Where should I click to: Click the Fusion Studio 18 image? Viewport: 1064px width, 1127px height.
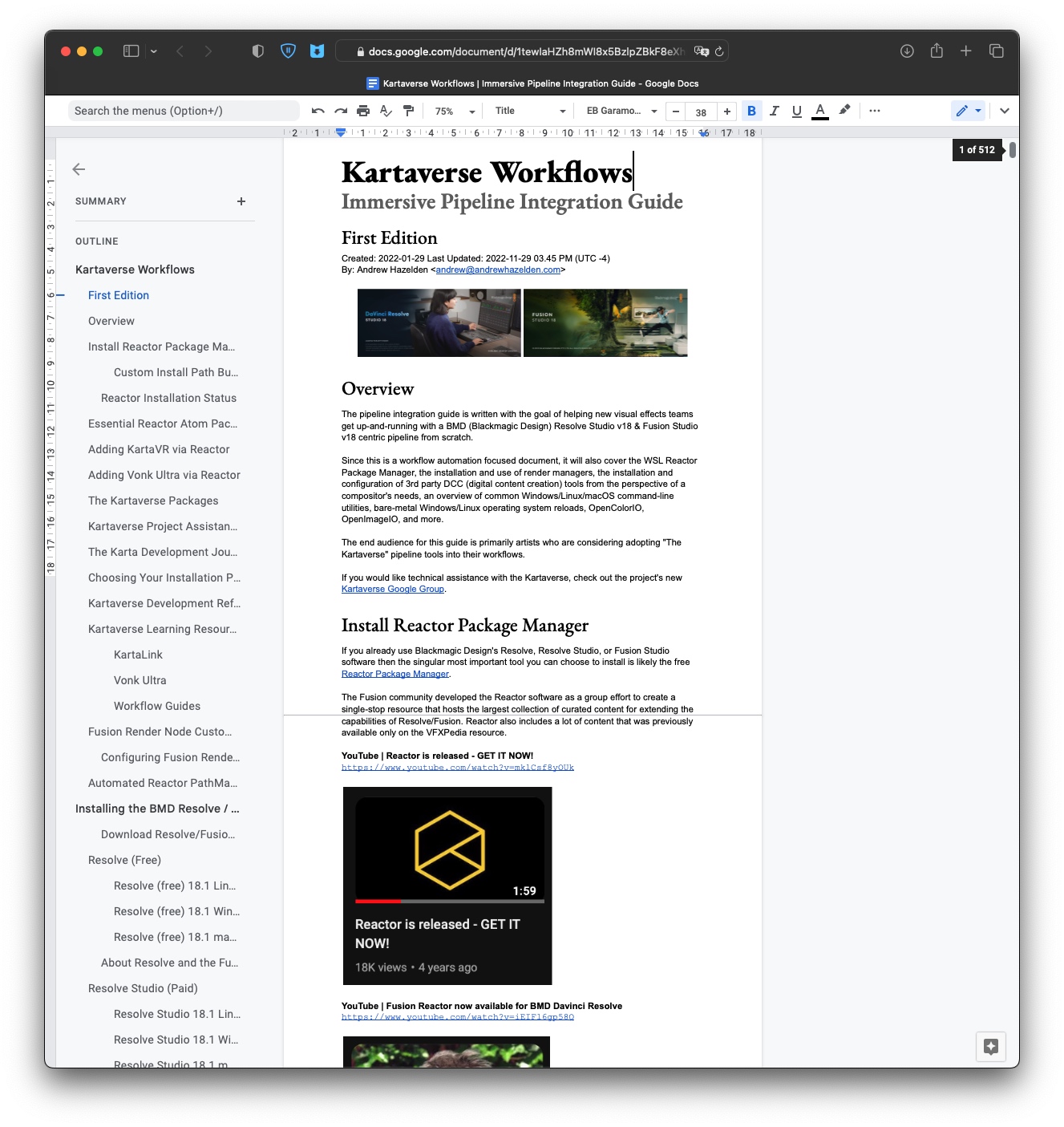coord(605,322)
